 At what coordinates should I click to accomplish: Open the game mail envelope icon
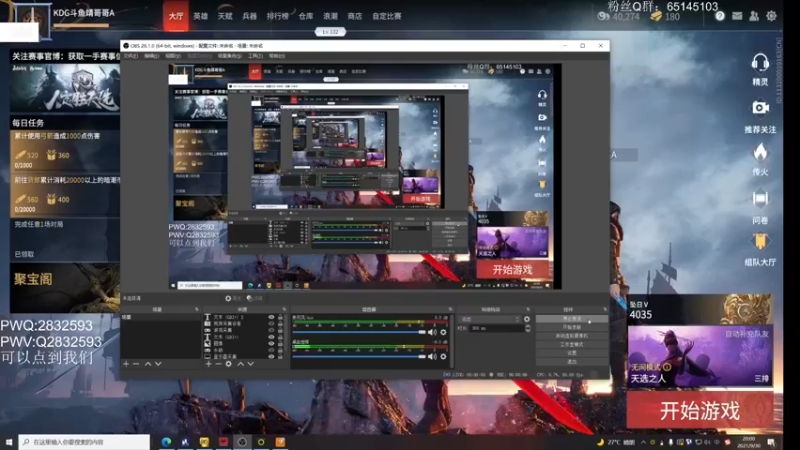tap(737, 16)
